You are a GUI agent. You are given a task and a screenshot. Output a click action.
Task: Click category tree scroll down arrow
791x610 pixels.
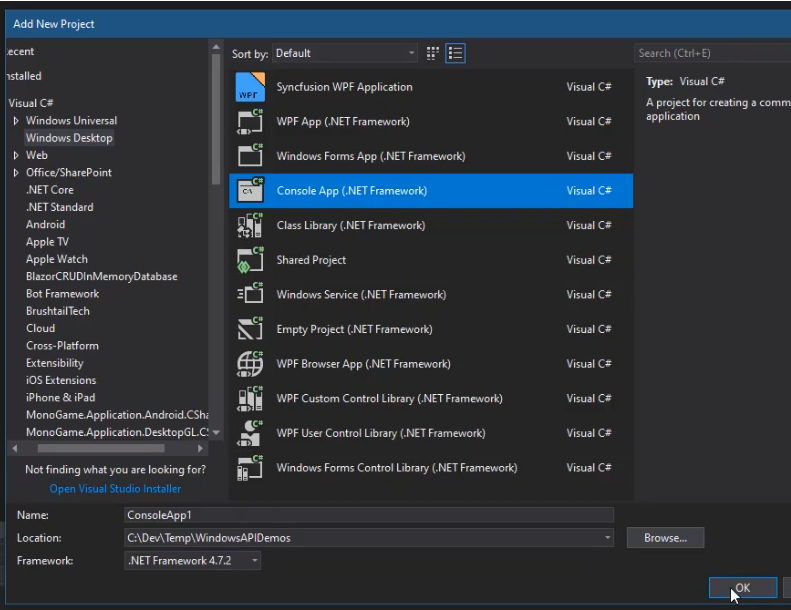click(x=216, y=432)
